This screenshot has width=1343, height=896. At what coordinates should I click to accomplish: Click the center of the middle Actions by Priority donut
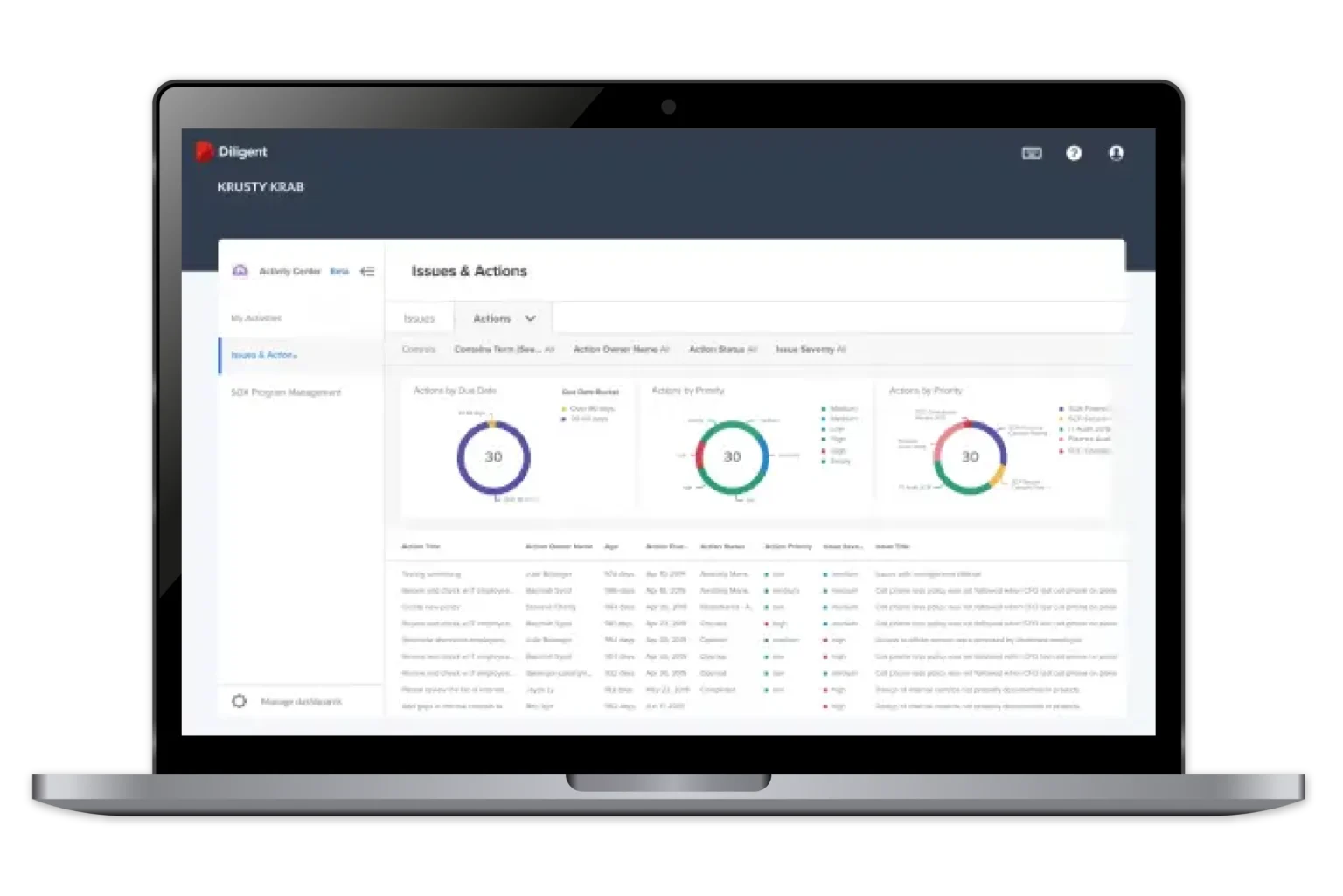732,457
